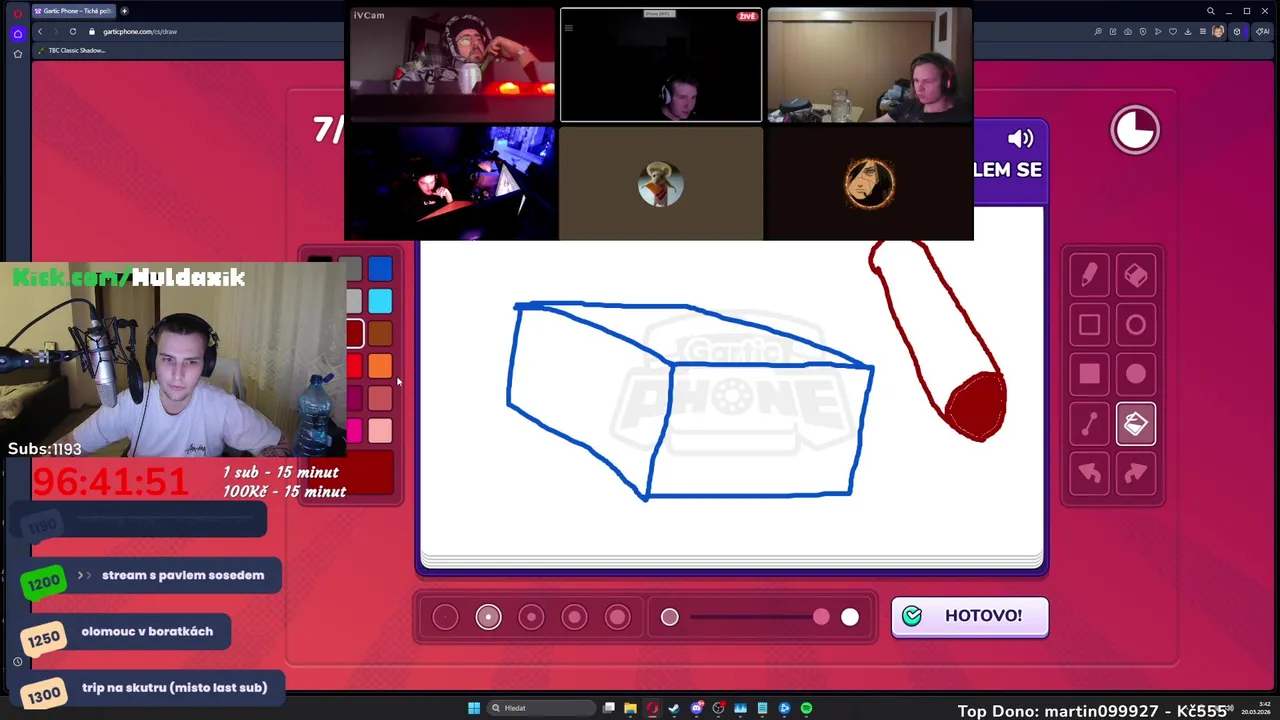Viewport: 1280px width, 720px height.
Task: Pick the dark gray color swatch
Action: pos(353,268)
